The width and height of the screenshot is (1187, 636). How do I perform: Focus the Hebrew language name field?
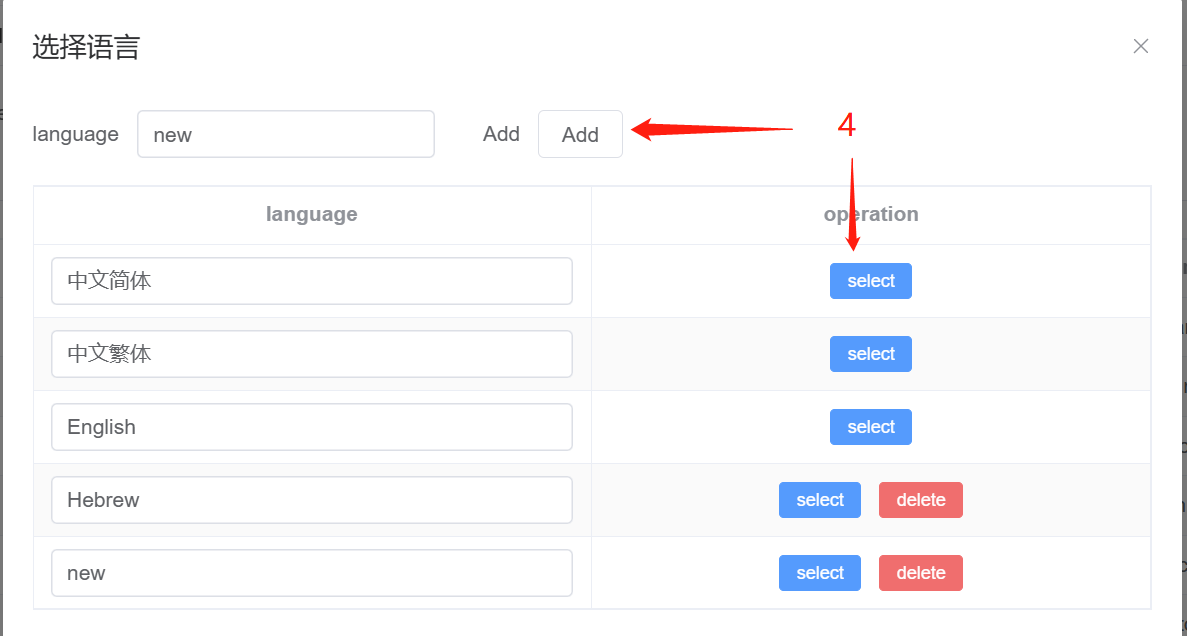[311, 500]
